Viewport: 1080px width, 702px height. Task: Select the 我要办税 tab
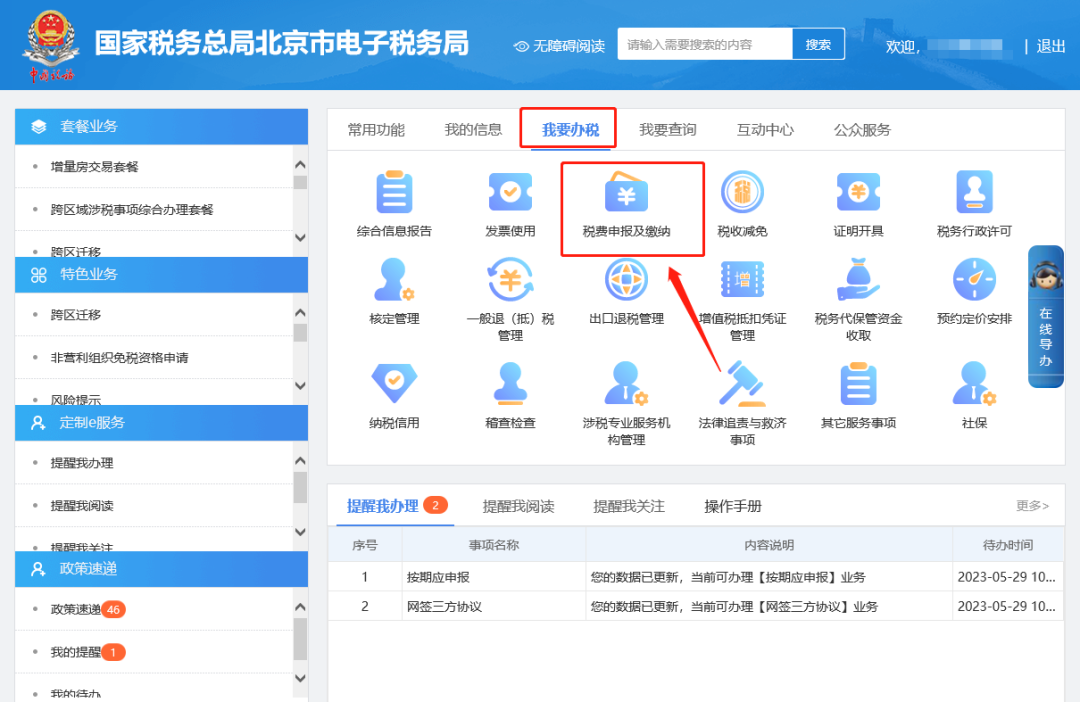570,130
